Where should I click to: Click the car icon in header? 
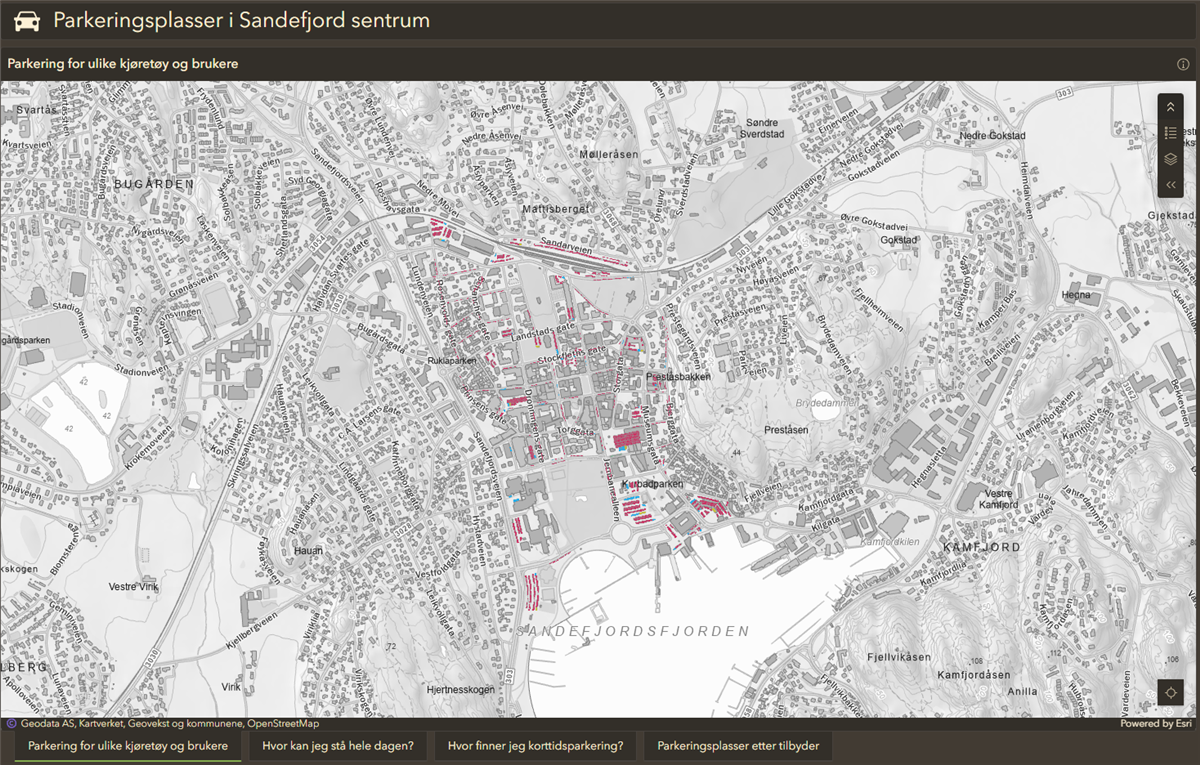click(x=27, y=21)
